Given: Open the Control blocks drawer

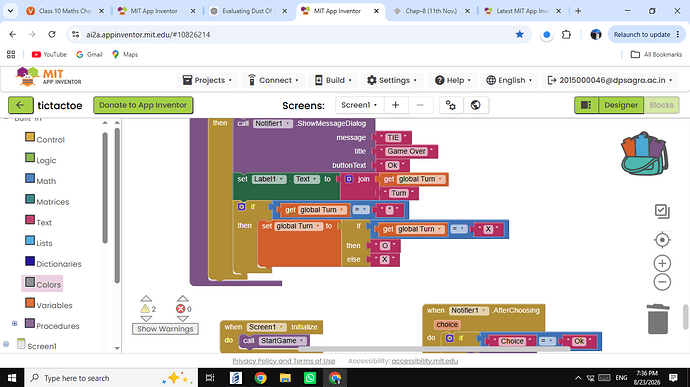Looking at the screenshot, I should coord(45,139).
